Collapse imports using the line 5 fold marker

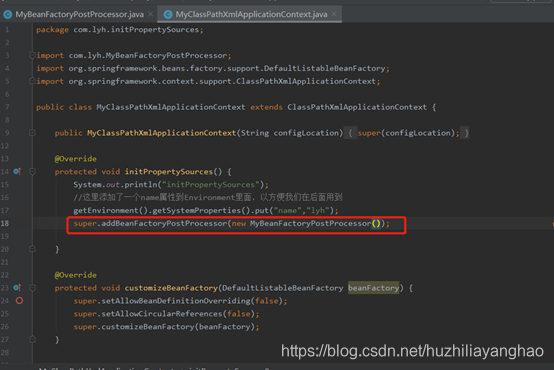click(32, 81)
